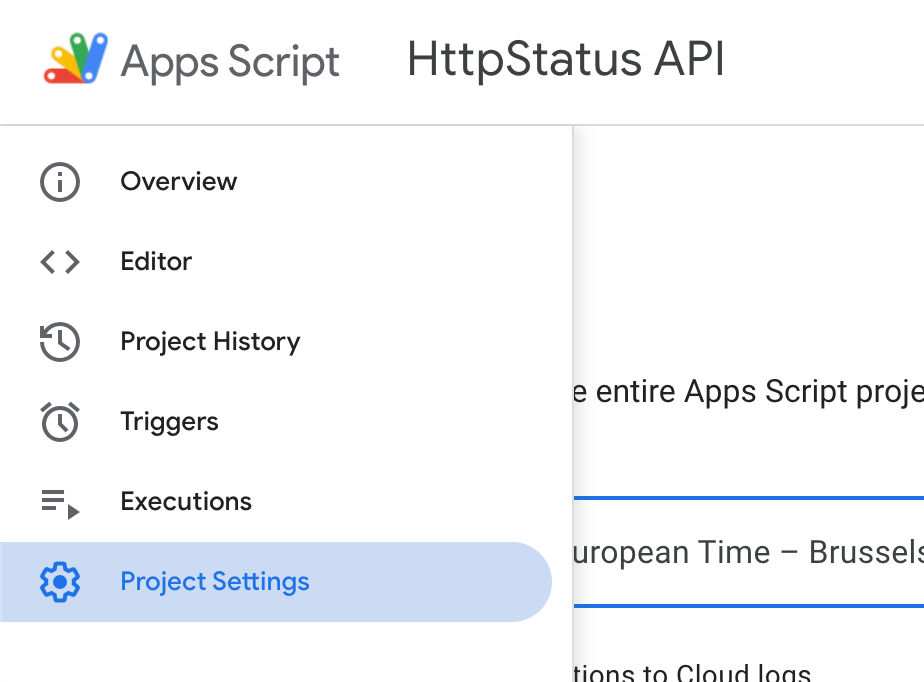Click the Apps Script logo icon
The image size is (924, 682).
76,58
